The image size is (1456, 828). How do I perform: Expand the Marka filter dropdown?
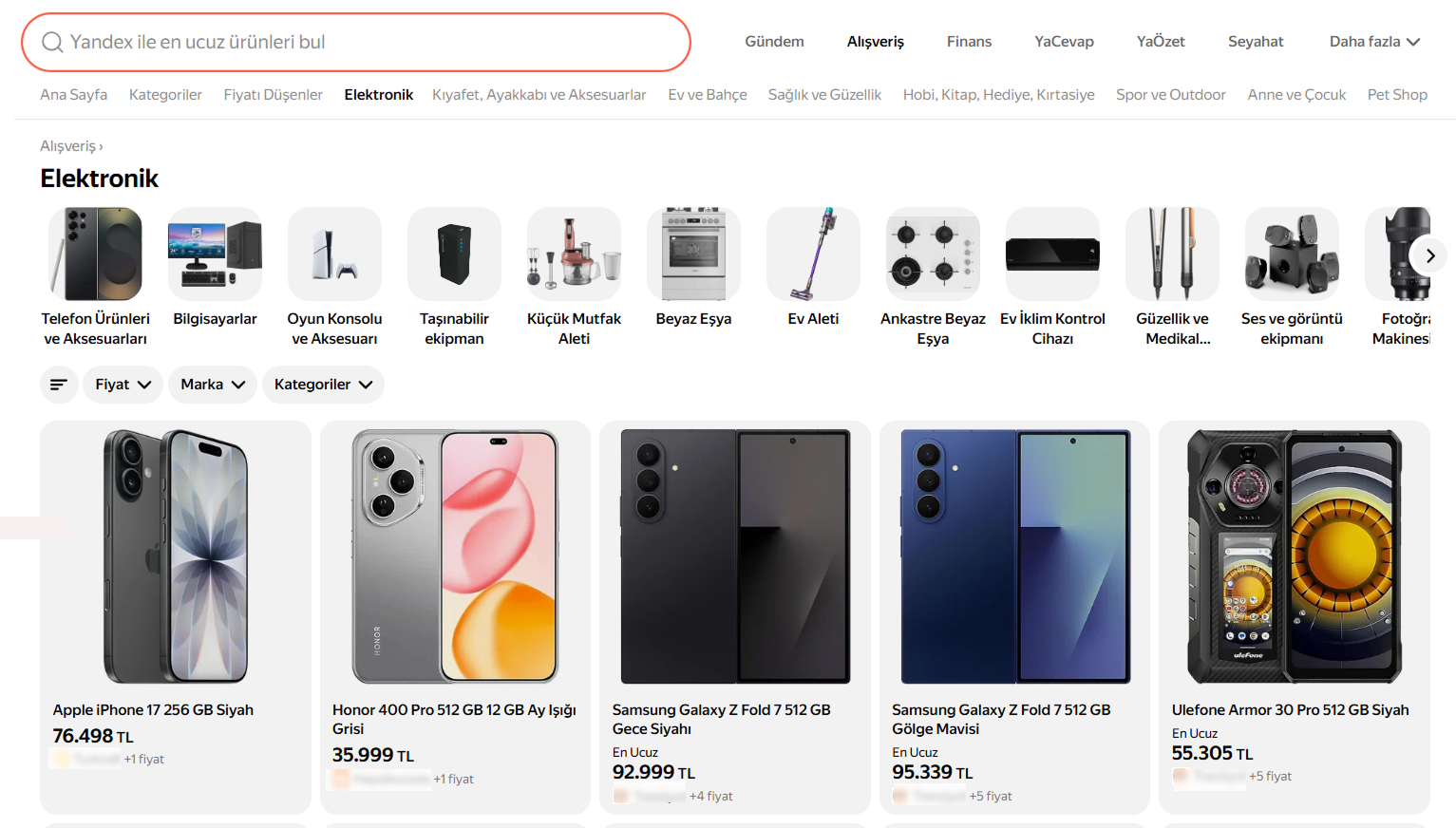[x=213, y=385]
